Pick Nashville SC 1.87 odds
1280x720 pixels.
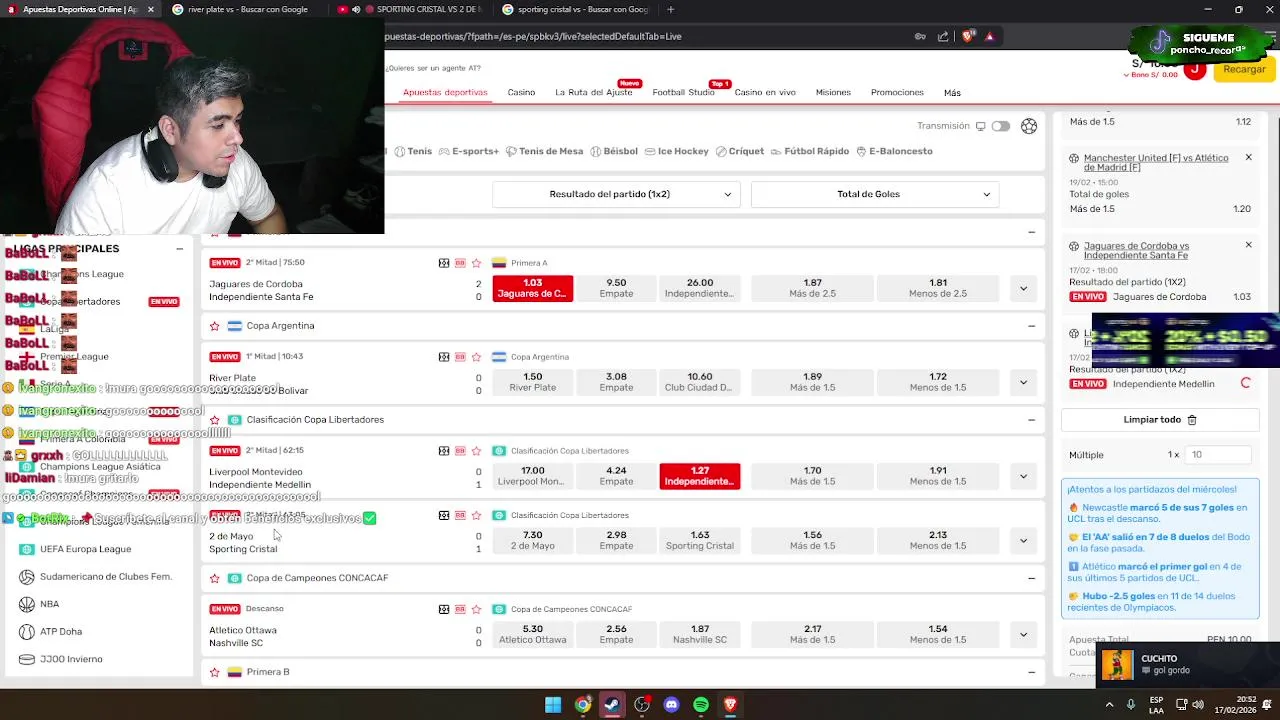tap(699, 634)
